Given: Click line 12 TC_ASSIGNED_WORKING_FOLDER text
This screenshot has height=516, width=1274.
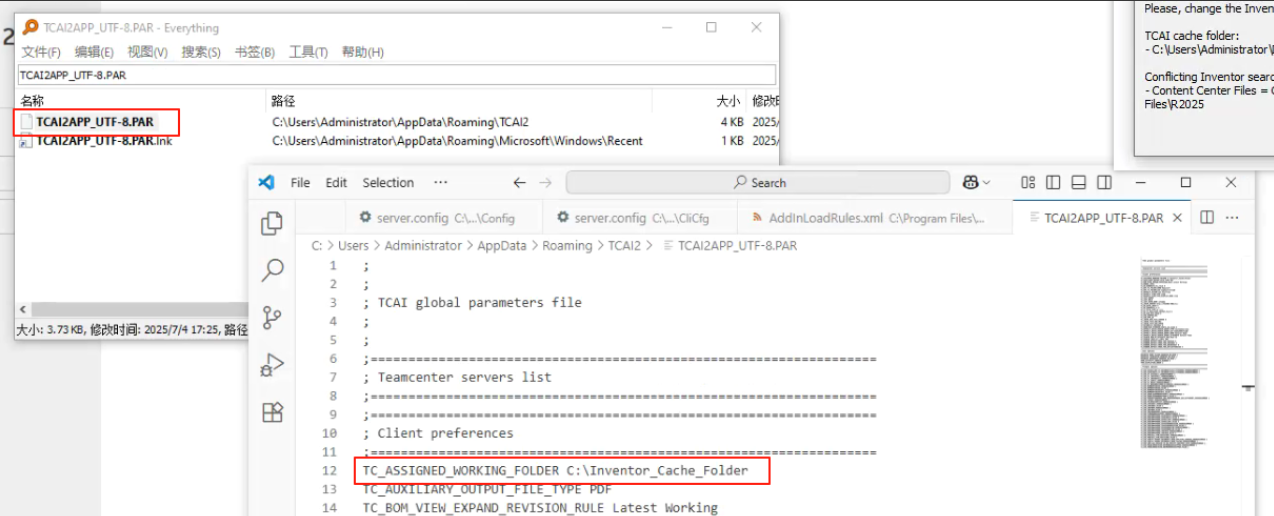Looking at the screenshot, I should pyautogui.click(x=555, y=470).
